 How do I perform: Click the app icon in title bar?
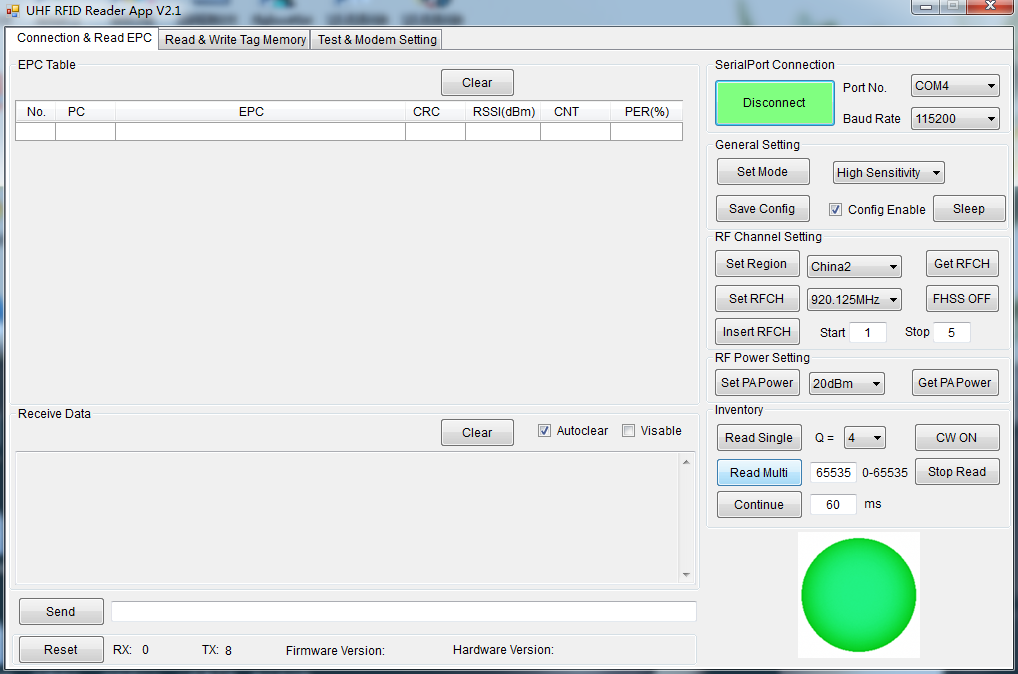(12, 10)
